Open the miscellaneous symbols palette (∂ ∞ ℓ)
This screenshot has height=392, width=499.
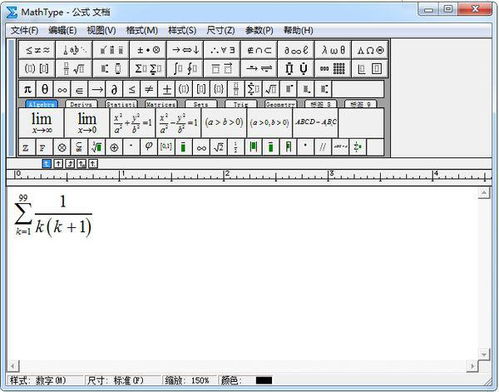coord(296,50)
